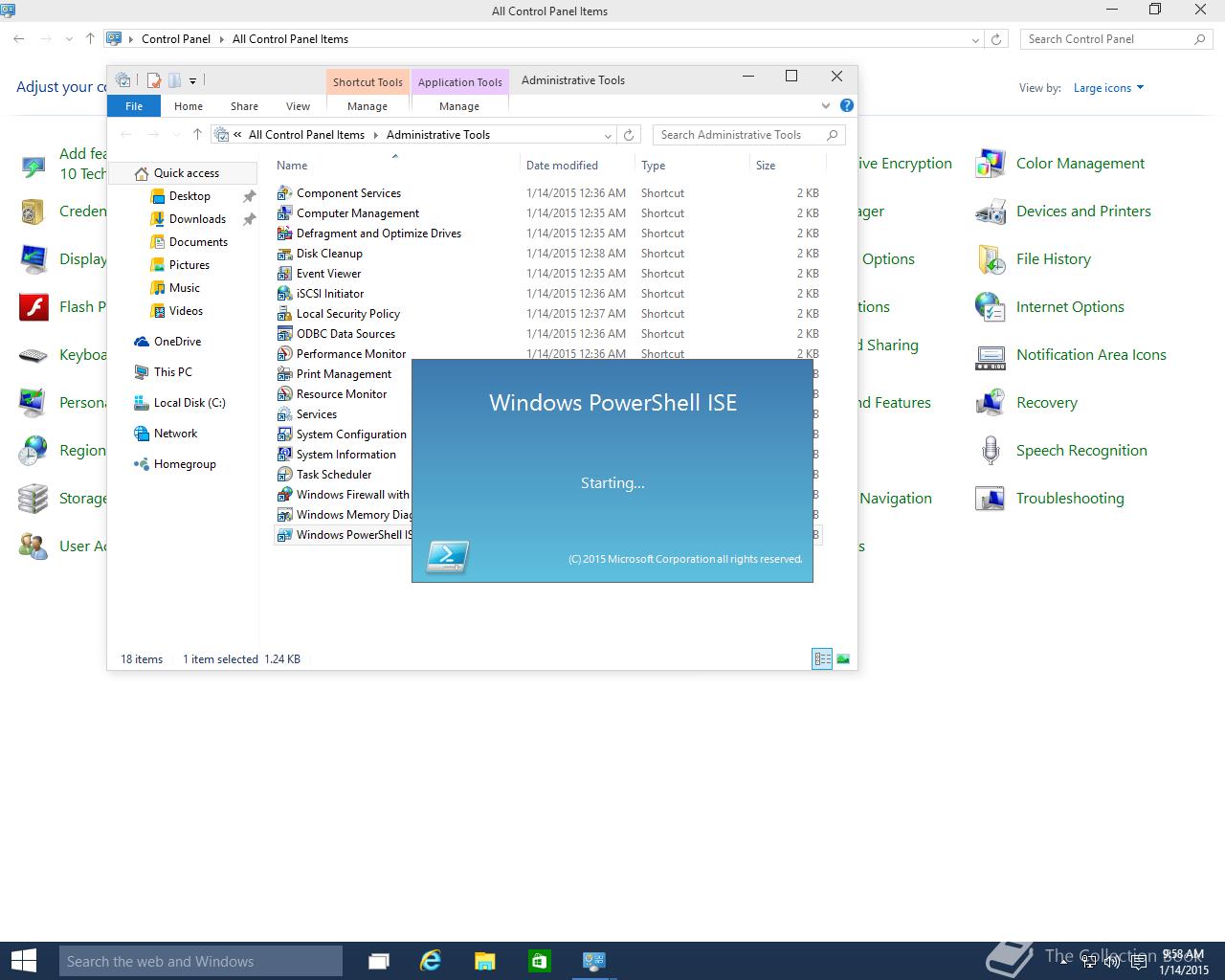Select the ODBC Data Sources icon

pyautogui.click(x=284, y=333)
